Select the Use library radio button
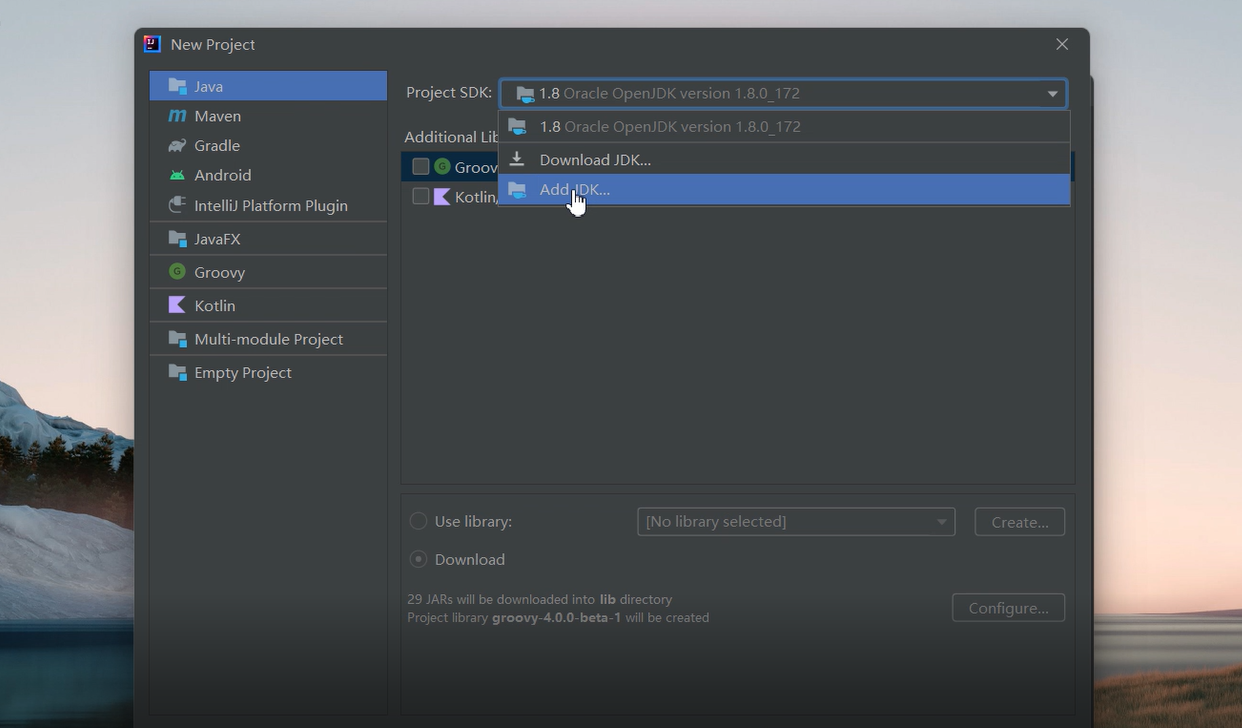Screen dimensions: 1242x728 tap(418, 521)
